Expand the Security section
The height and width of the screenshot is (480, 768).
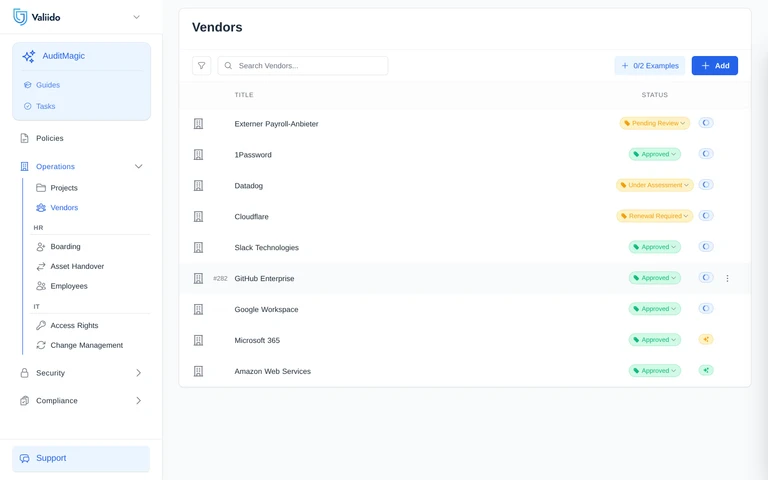click(81, 373)
